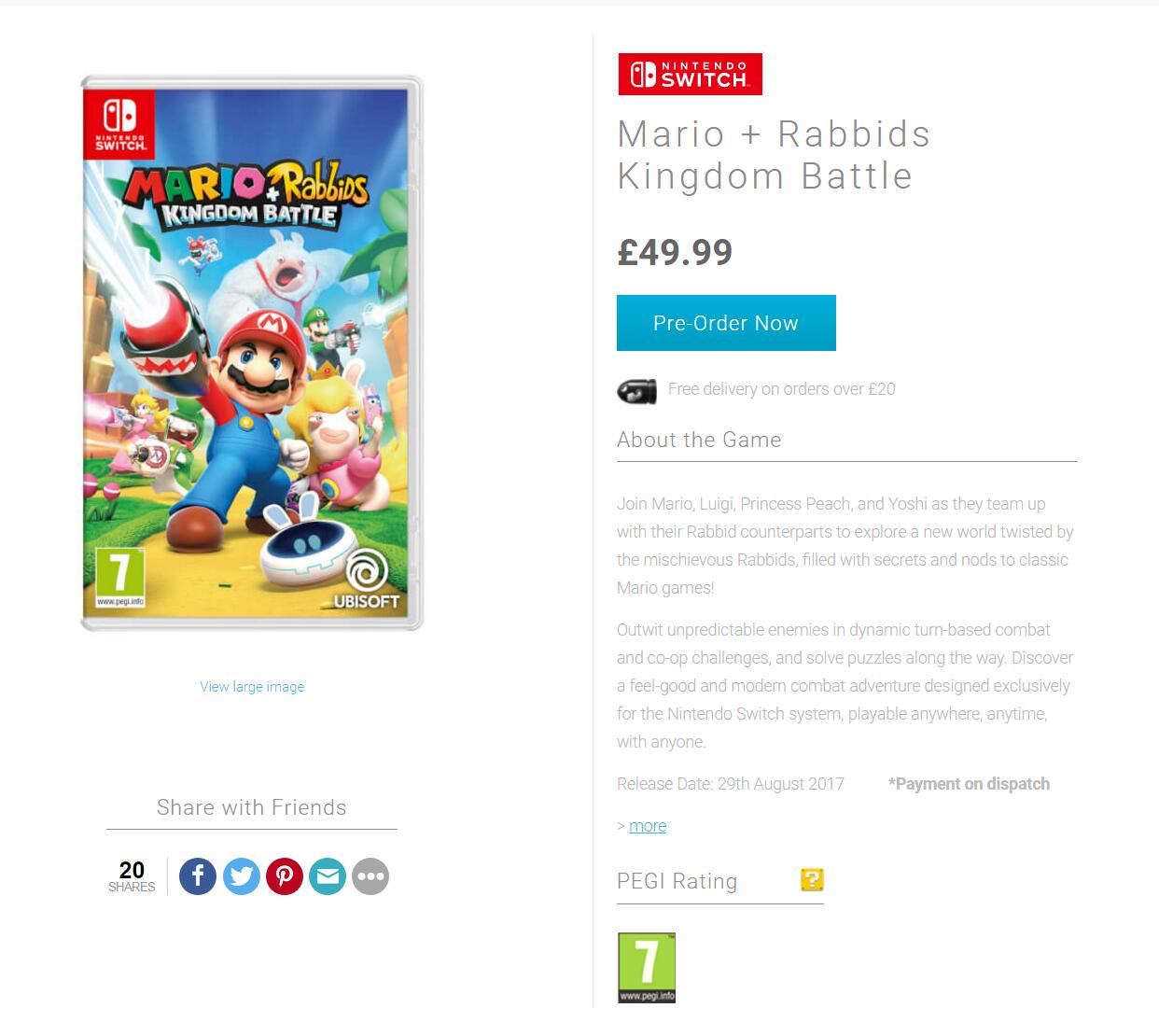
Task: Click the game box art cover
Action: click(x=252, y=353)
